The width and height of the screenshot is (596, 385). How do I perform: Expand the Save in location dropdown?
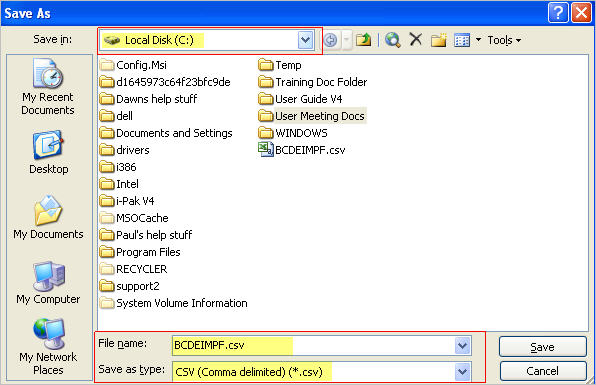pyautogui.click(x=305, y=40)
